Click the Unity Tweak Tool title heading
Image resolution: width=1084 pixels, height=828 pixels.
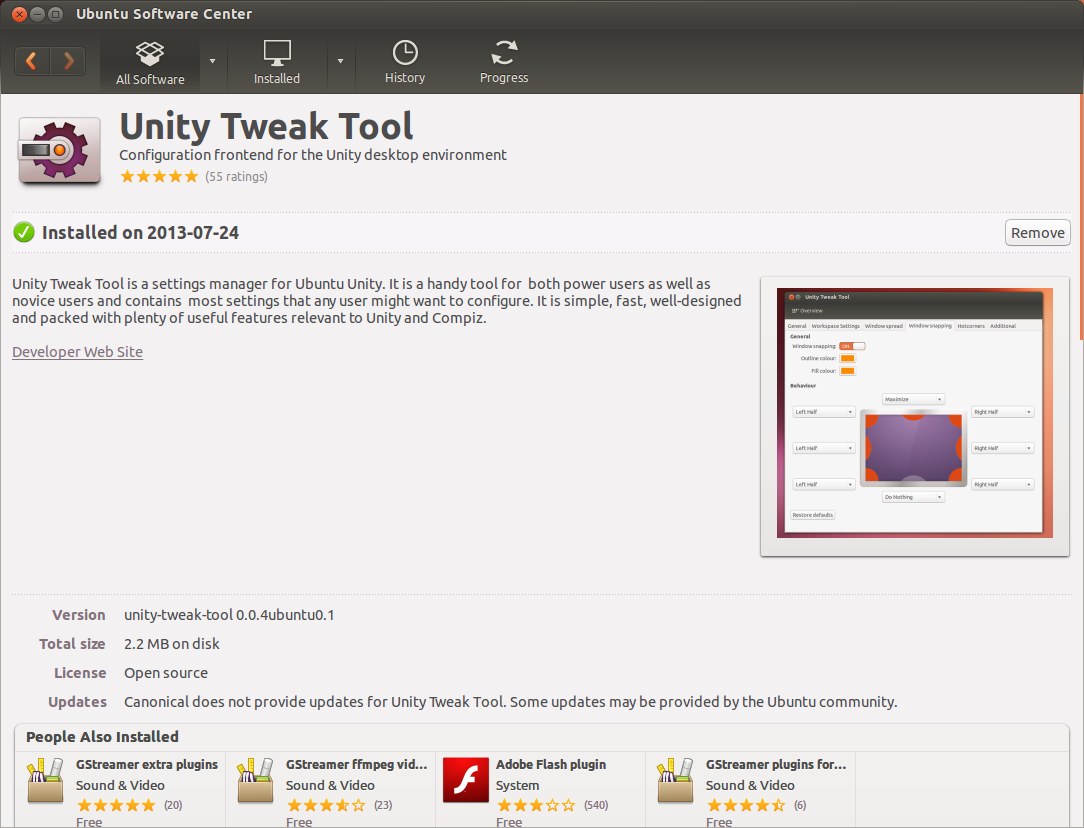tap(266, 126)
